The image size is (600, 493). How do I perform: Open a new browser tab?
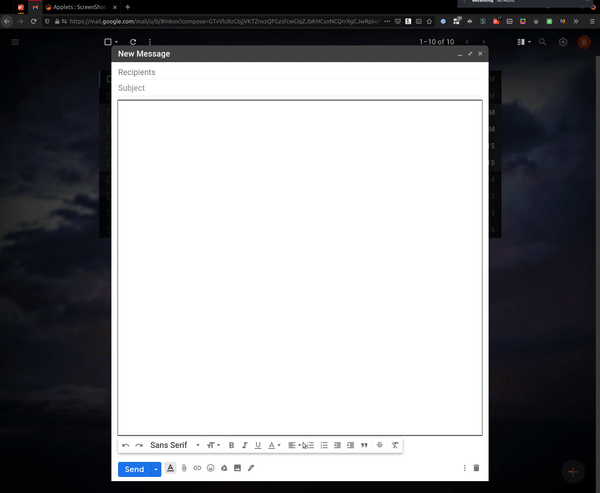pos(127,7)
